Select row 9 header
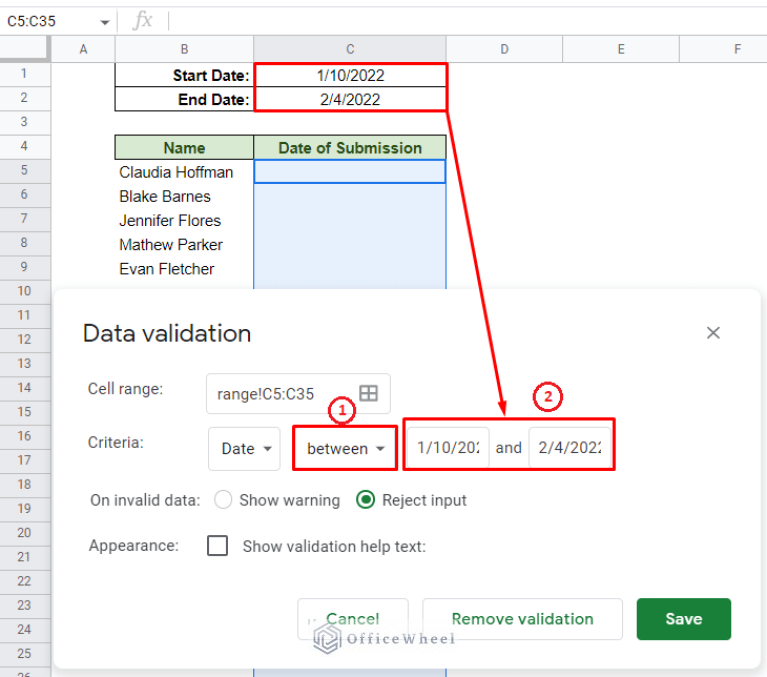Image resolution: width=767 pixels, height=677 pixels. click(x=24, y=267)
